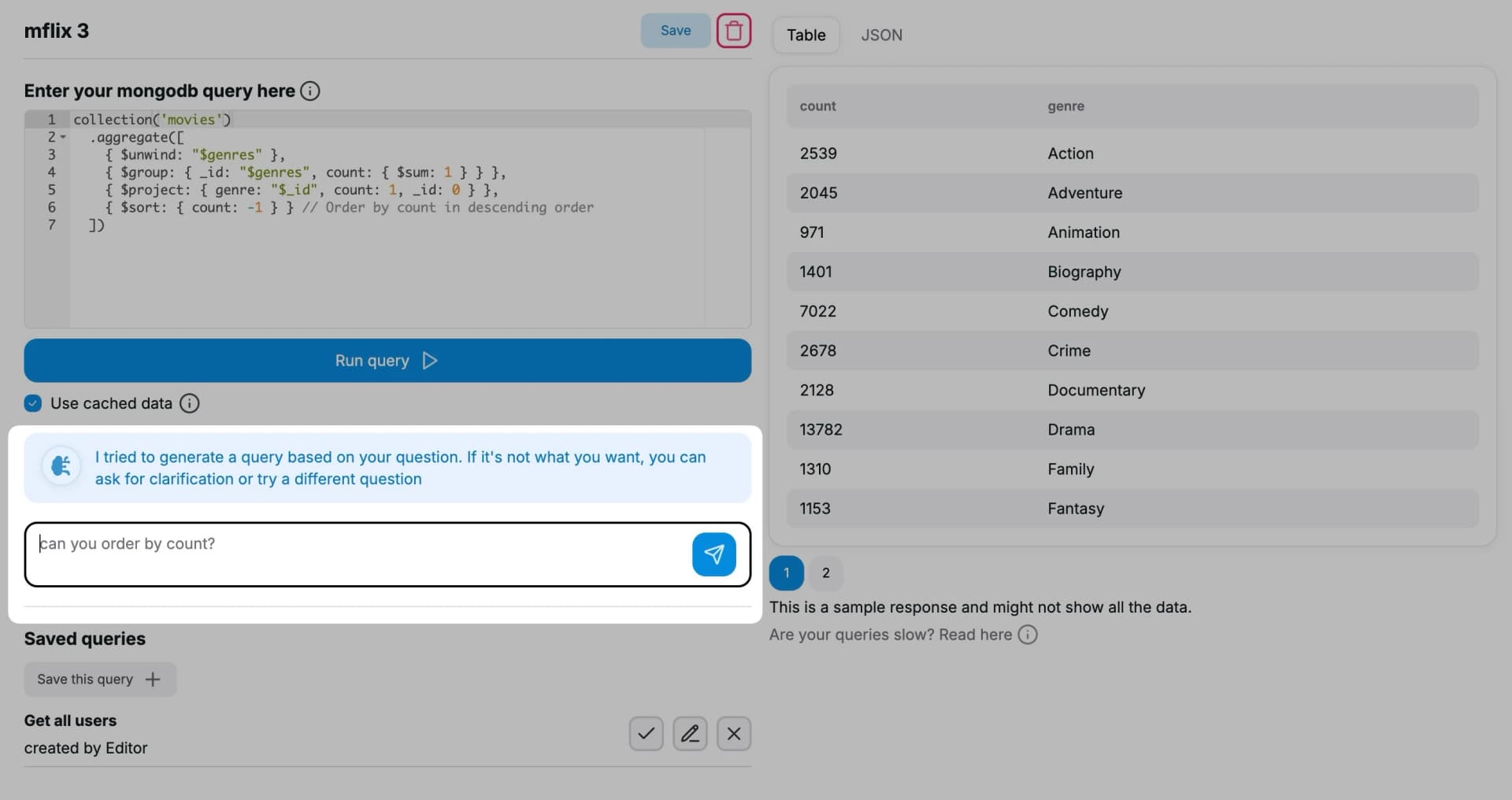Select the Crime genre cell
The image size is (1512, 800).
click(x=1069, y=350)
